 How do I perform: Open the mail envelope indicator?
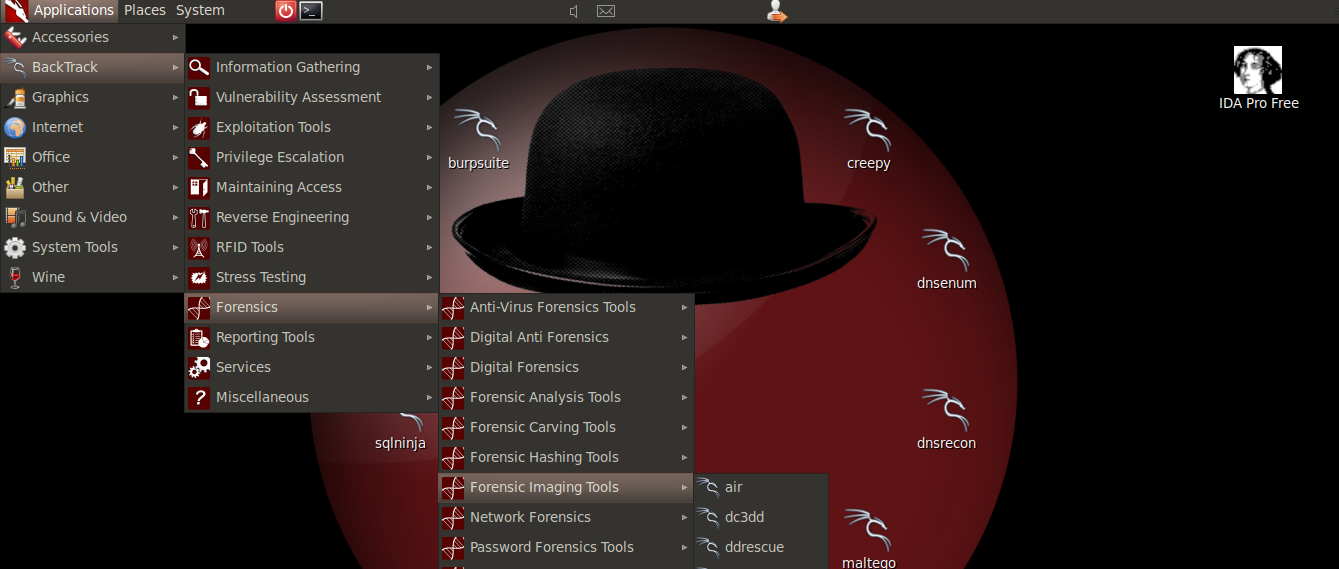(x=605, y=11)
